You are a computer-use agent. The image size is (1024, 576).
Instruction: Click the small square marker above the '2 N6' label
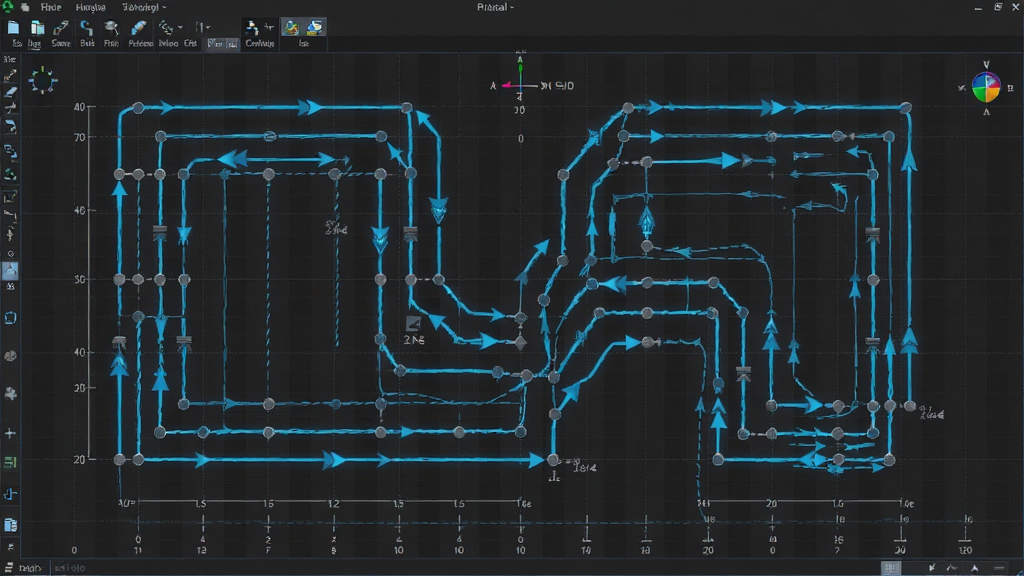(x=413, y=324)
